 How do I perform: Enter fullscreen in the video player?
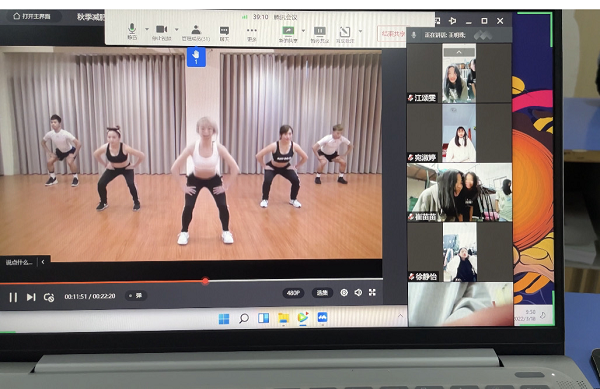click(372, 293)
